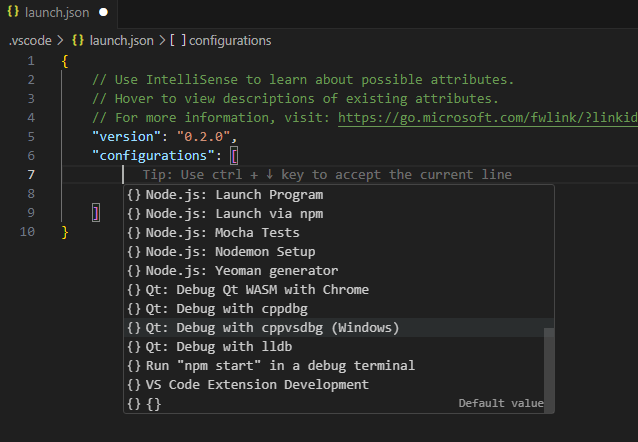This screenshot has width=638, height=442.
Task: Select Node.js: Launch Program suggestion
Action: [x=339, y=195]
